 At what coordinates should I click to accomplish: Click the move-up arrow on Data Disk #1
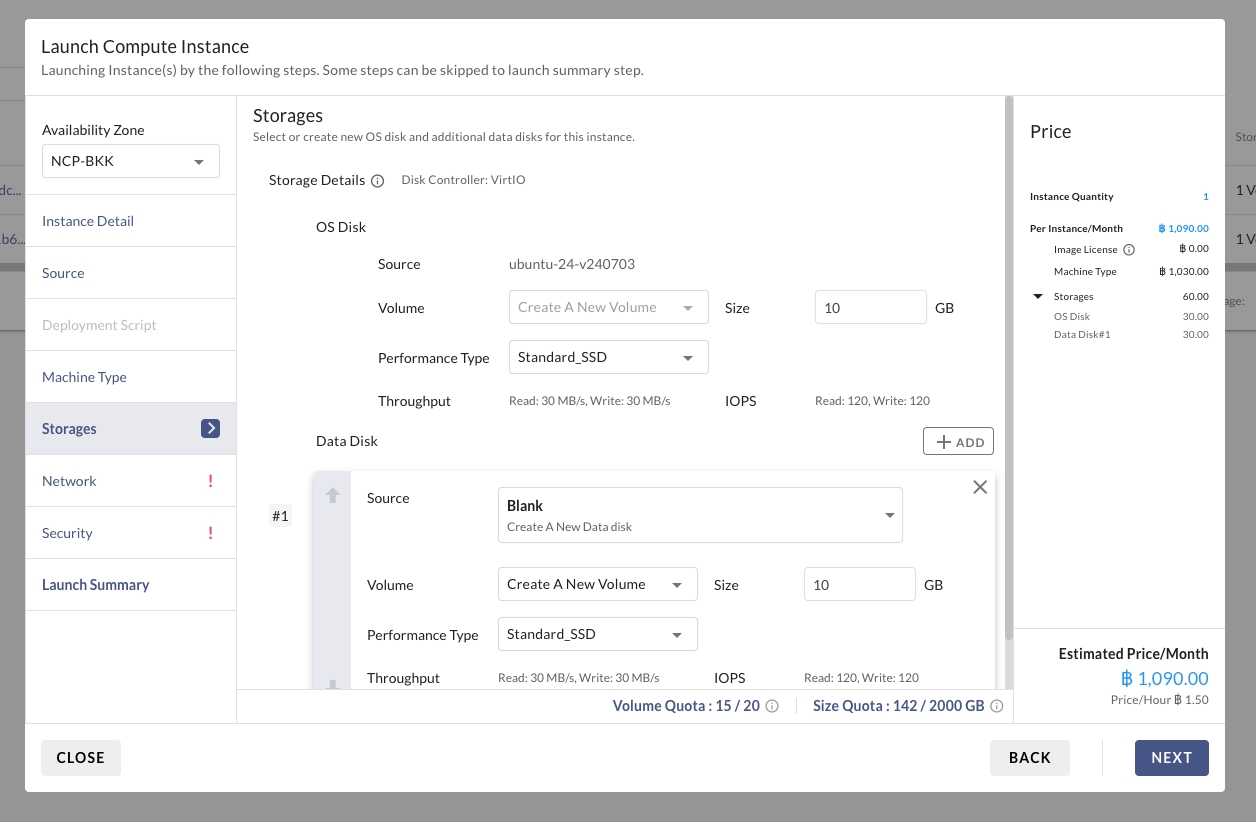[333, 496]
